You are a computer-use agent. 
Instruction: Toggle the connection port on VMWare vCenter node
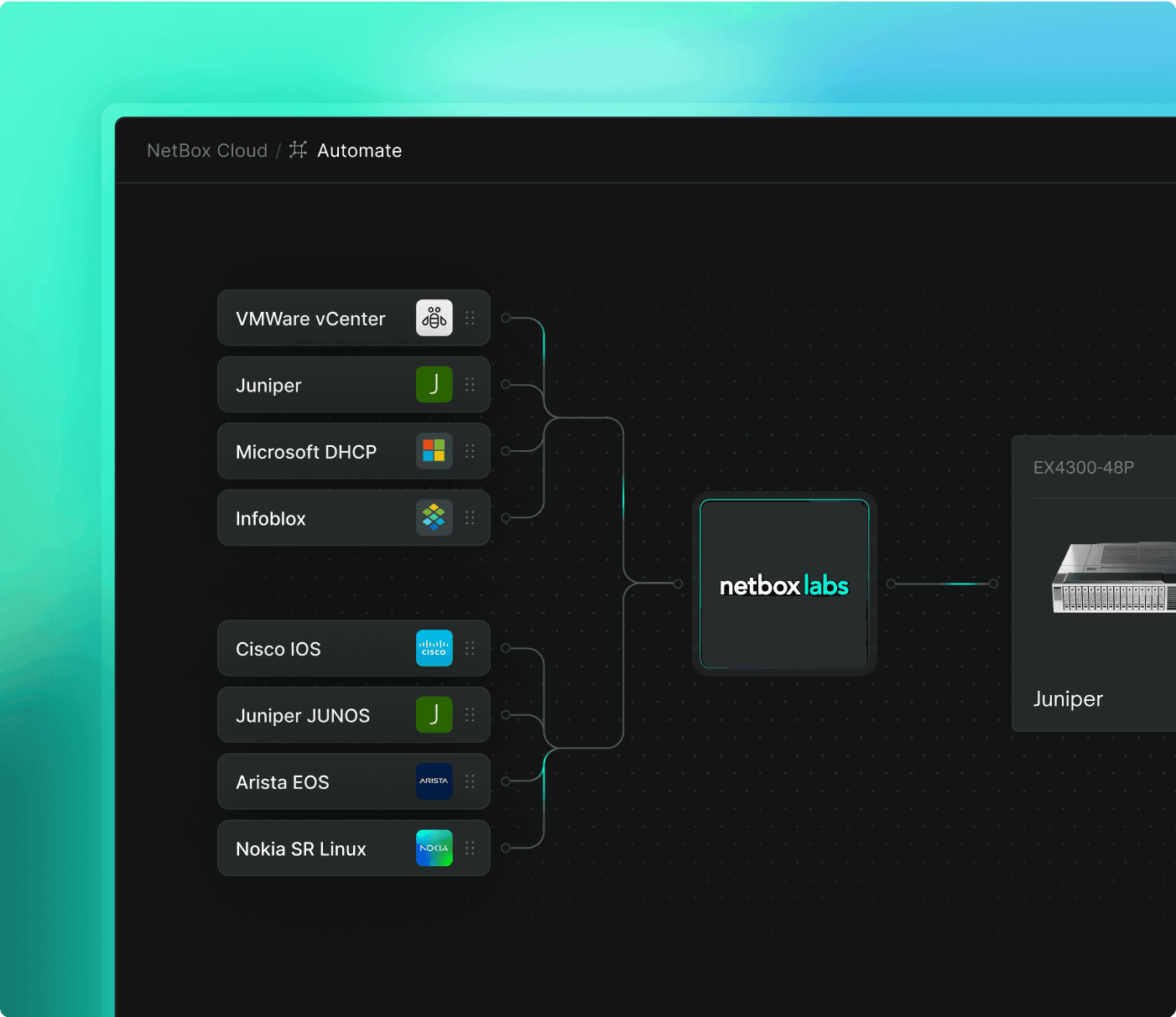coord(504,317)
